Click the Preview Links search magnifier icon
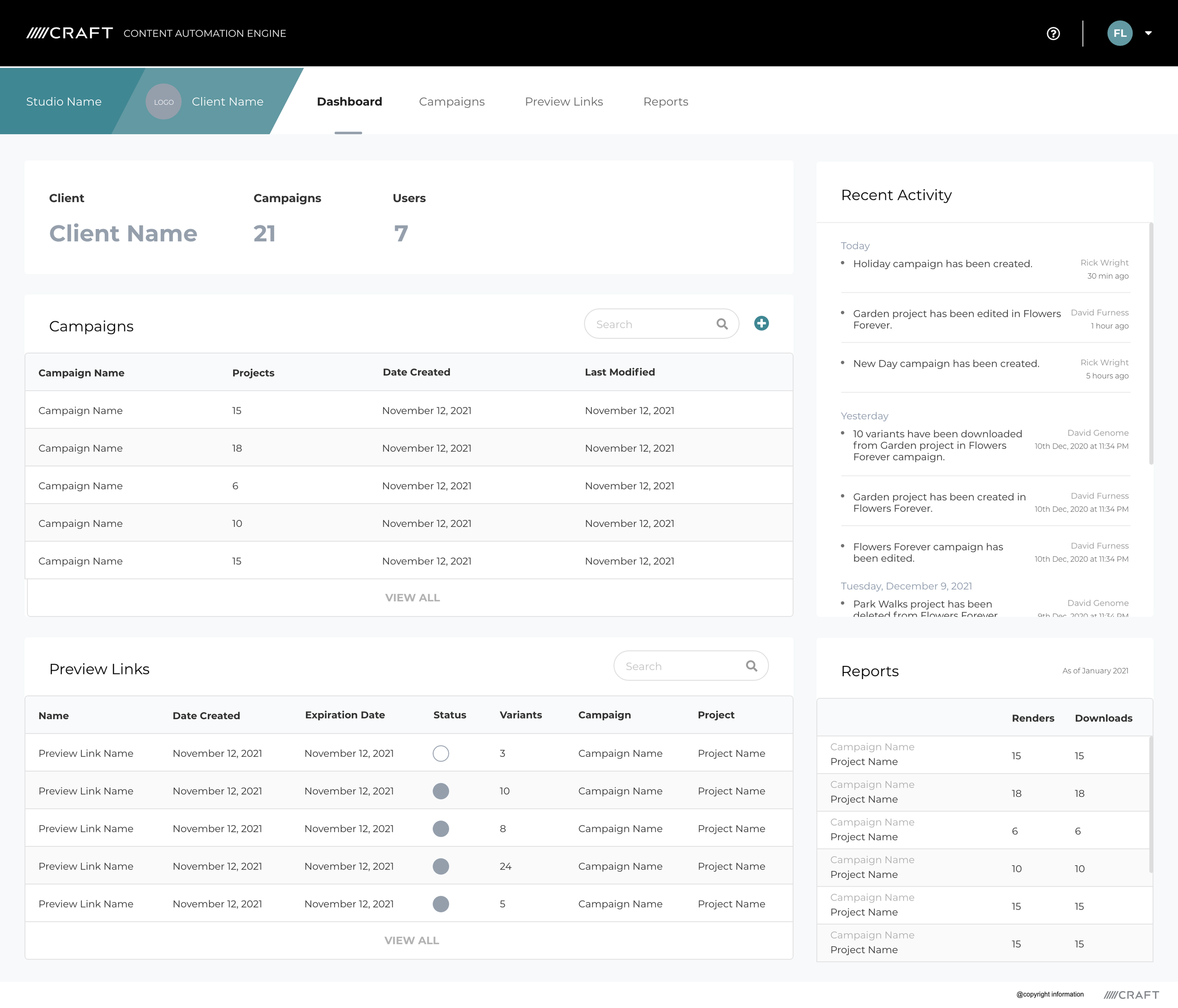This screenshot has width=1178, height=1008. pos(752,666)
